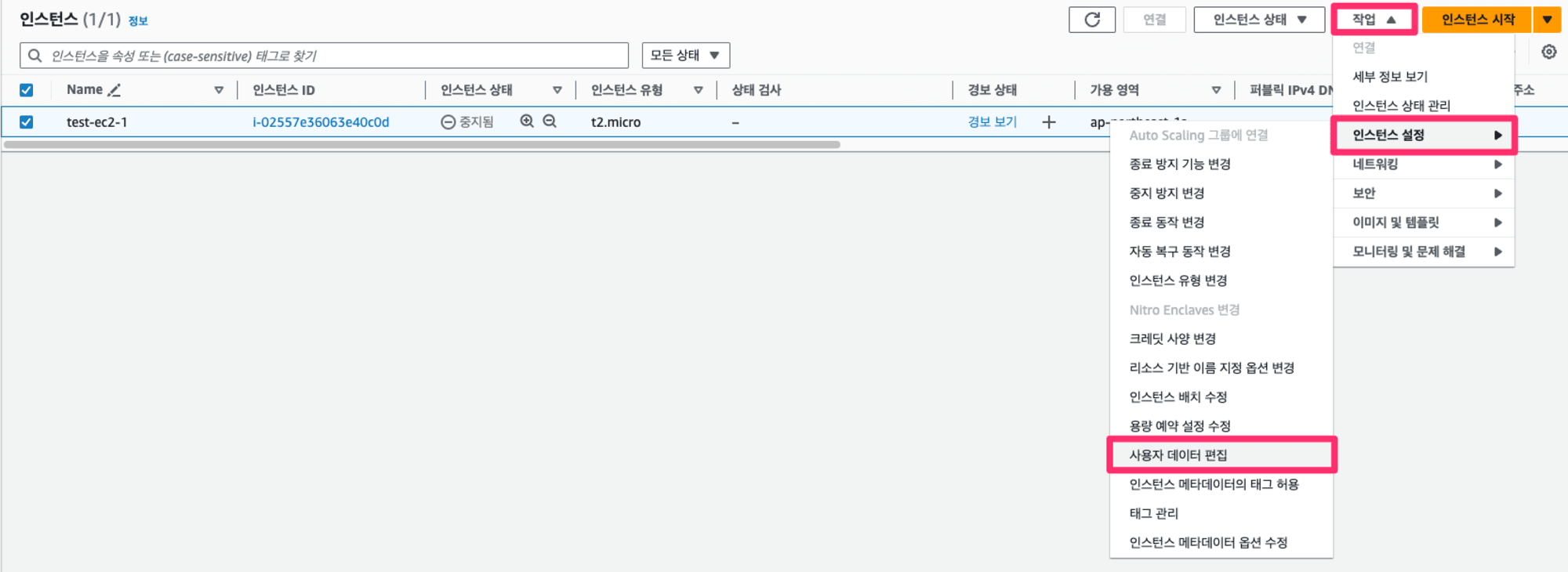Select 사용자 데이터 편집 menu item

1221,455
